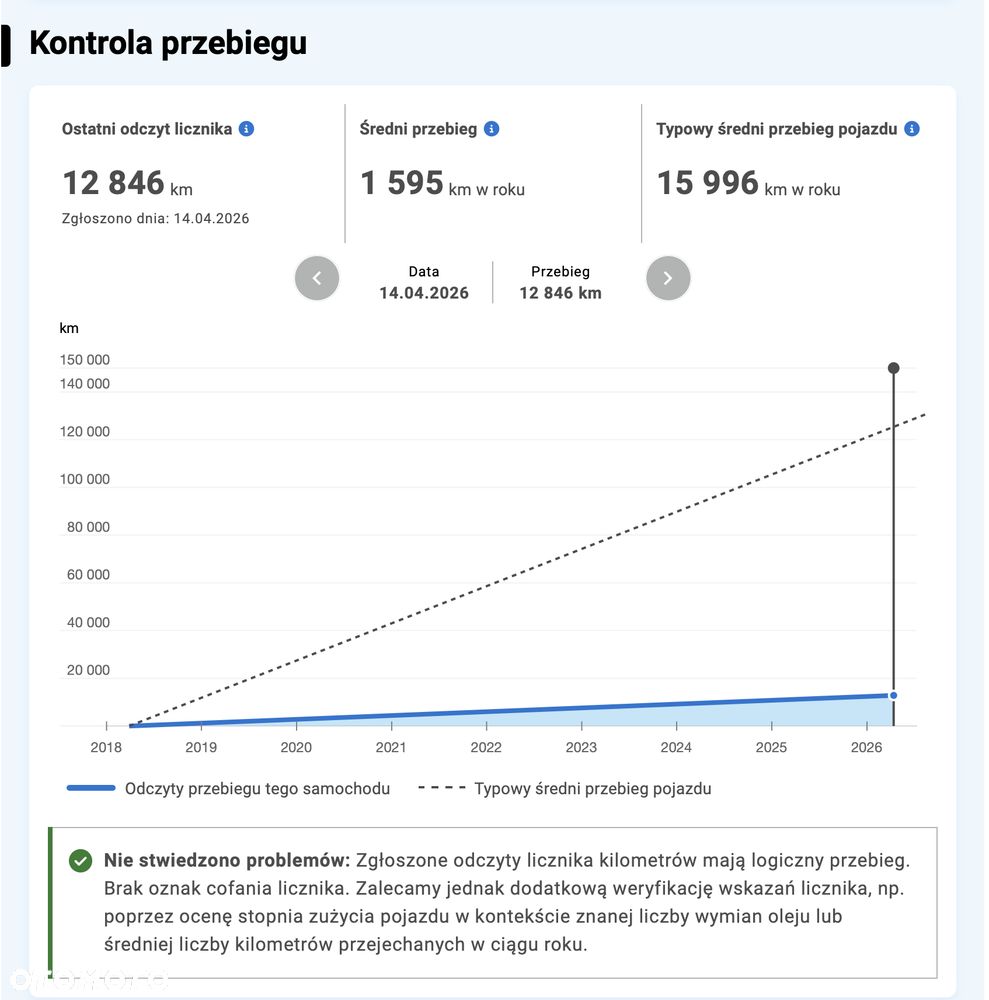Click the 120 000 y-axis label

(85, 431)
